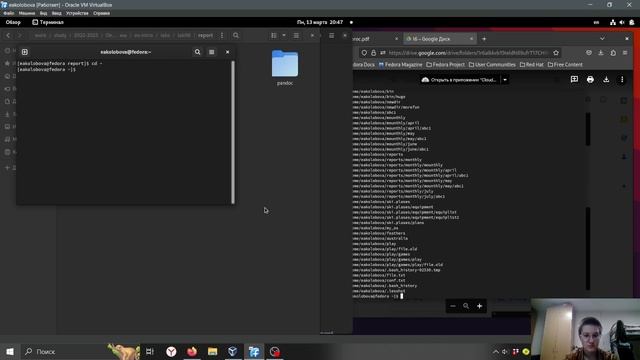Click the terminal window search icon
This screenshot has height=360, width=640.
(x=198, y=52)
